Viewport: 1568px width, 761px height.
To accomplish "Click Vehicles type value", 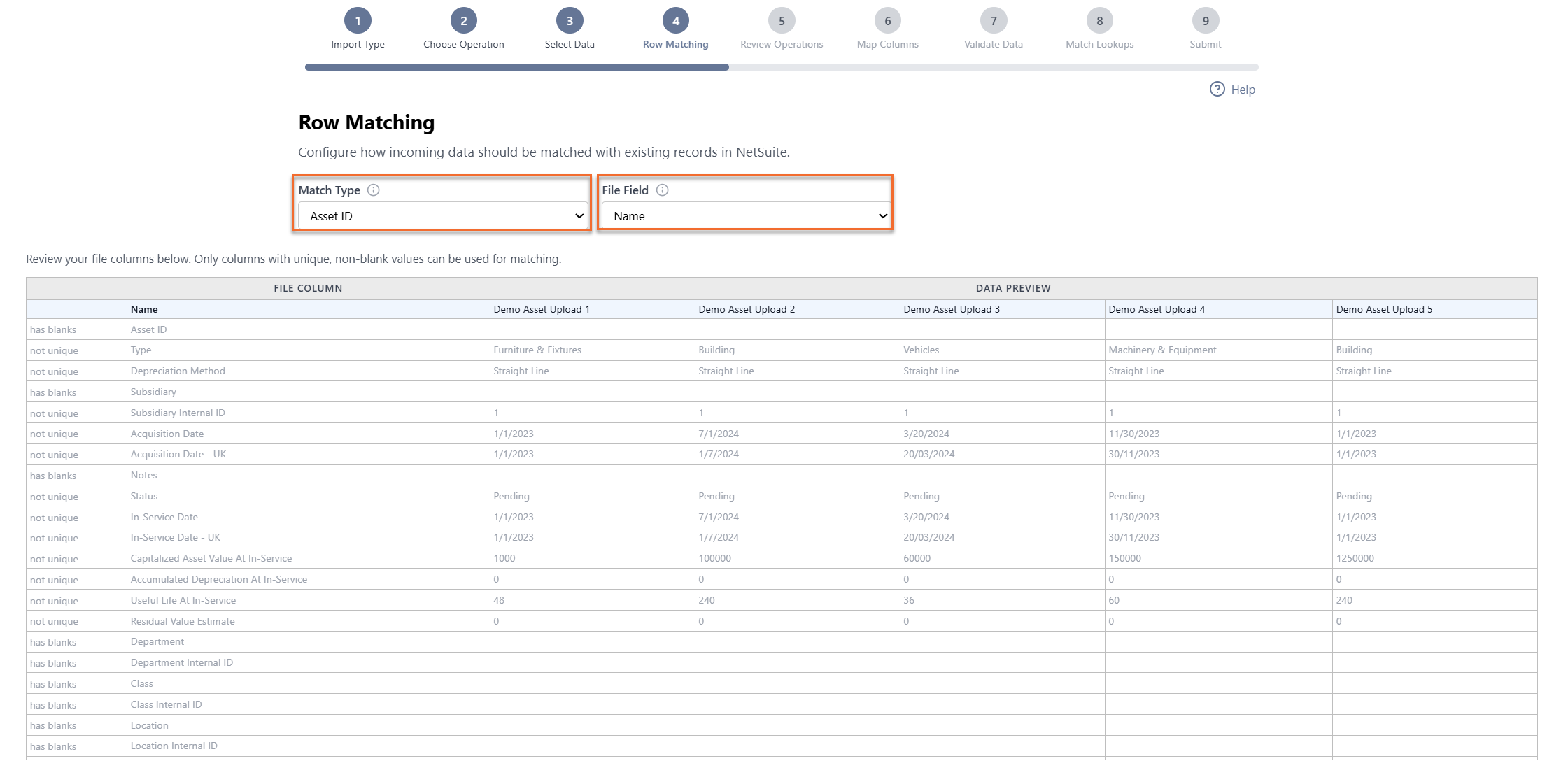I will pyautogui.click(x=921, y=350).
